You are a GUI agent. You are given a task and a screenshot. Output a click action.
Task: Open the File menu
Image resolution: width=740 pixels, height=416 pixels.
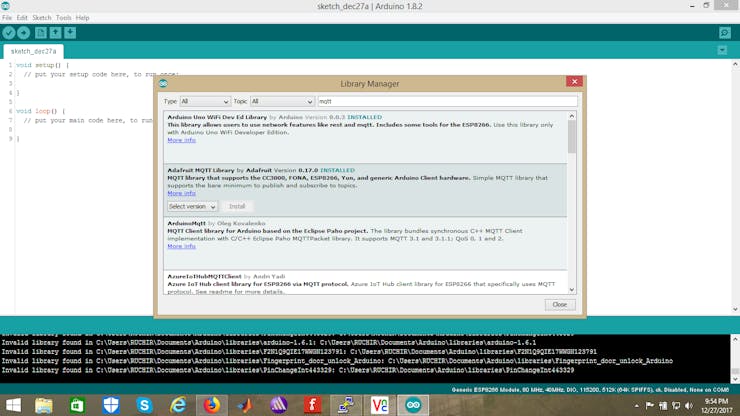[7, 17]
